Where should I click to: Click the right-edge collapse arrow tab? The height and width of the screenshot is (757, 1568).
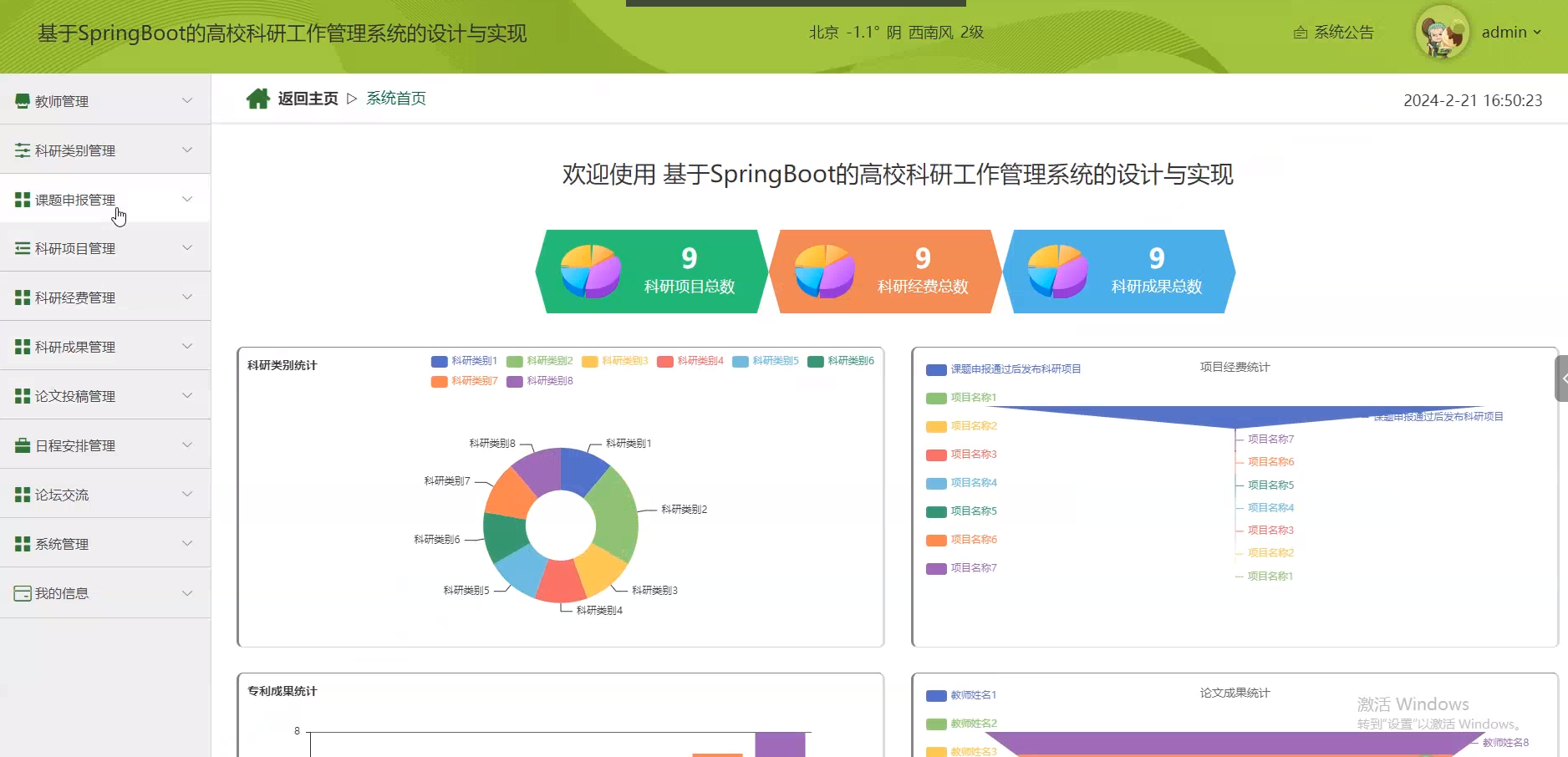(x=1561, y=378)
